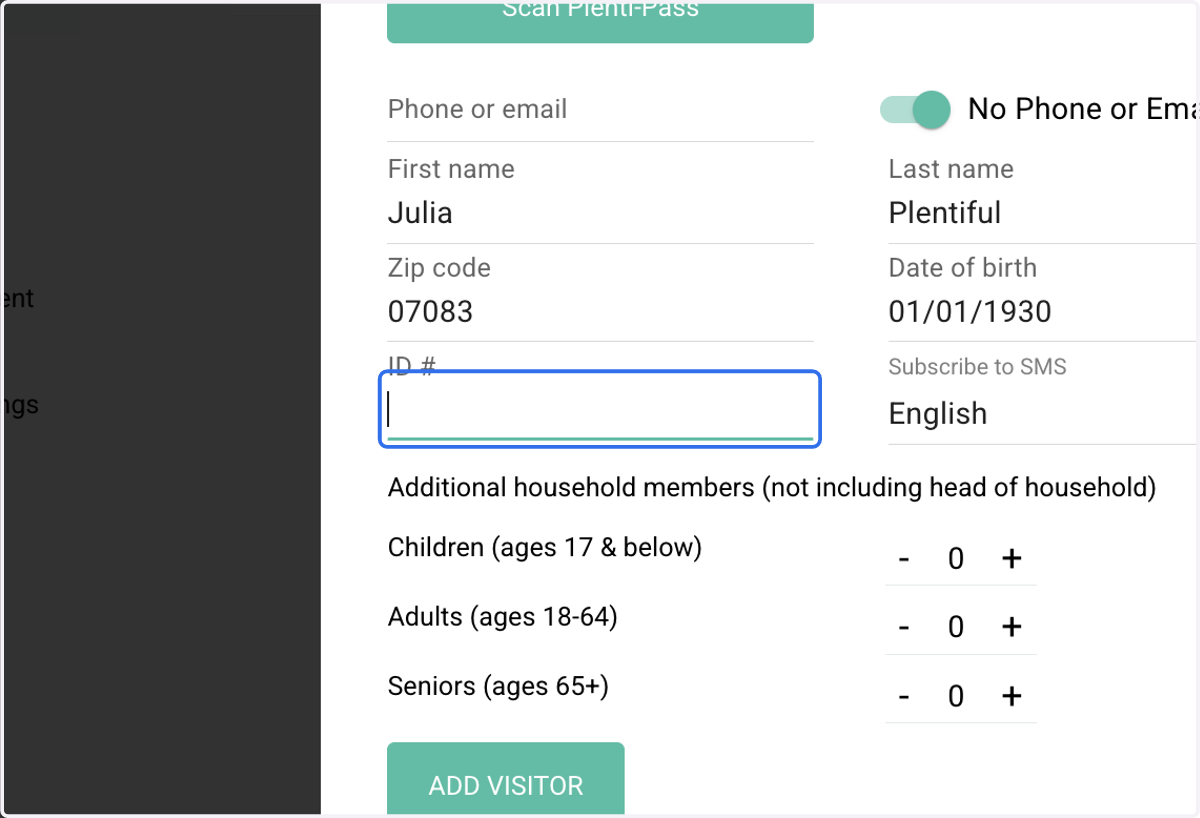Toggle the No Phone or Email switch

[914, 109]
